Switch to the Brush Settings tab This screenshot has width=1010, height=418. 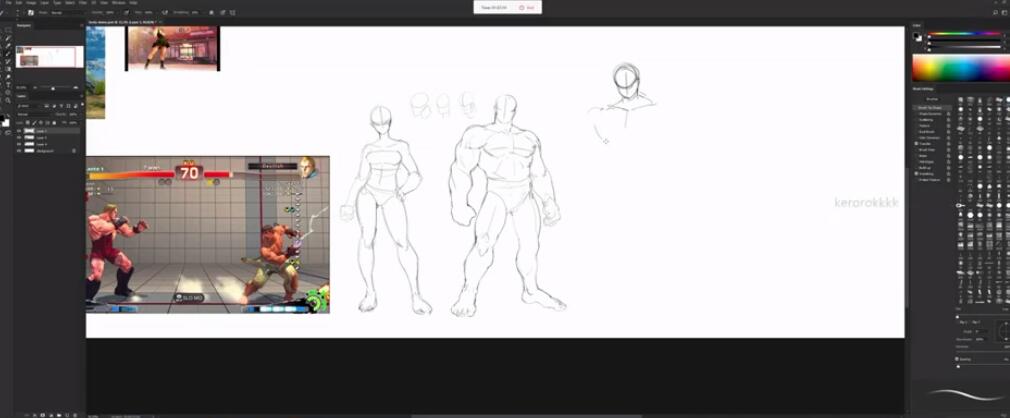(x=923, y=89)
